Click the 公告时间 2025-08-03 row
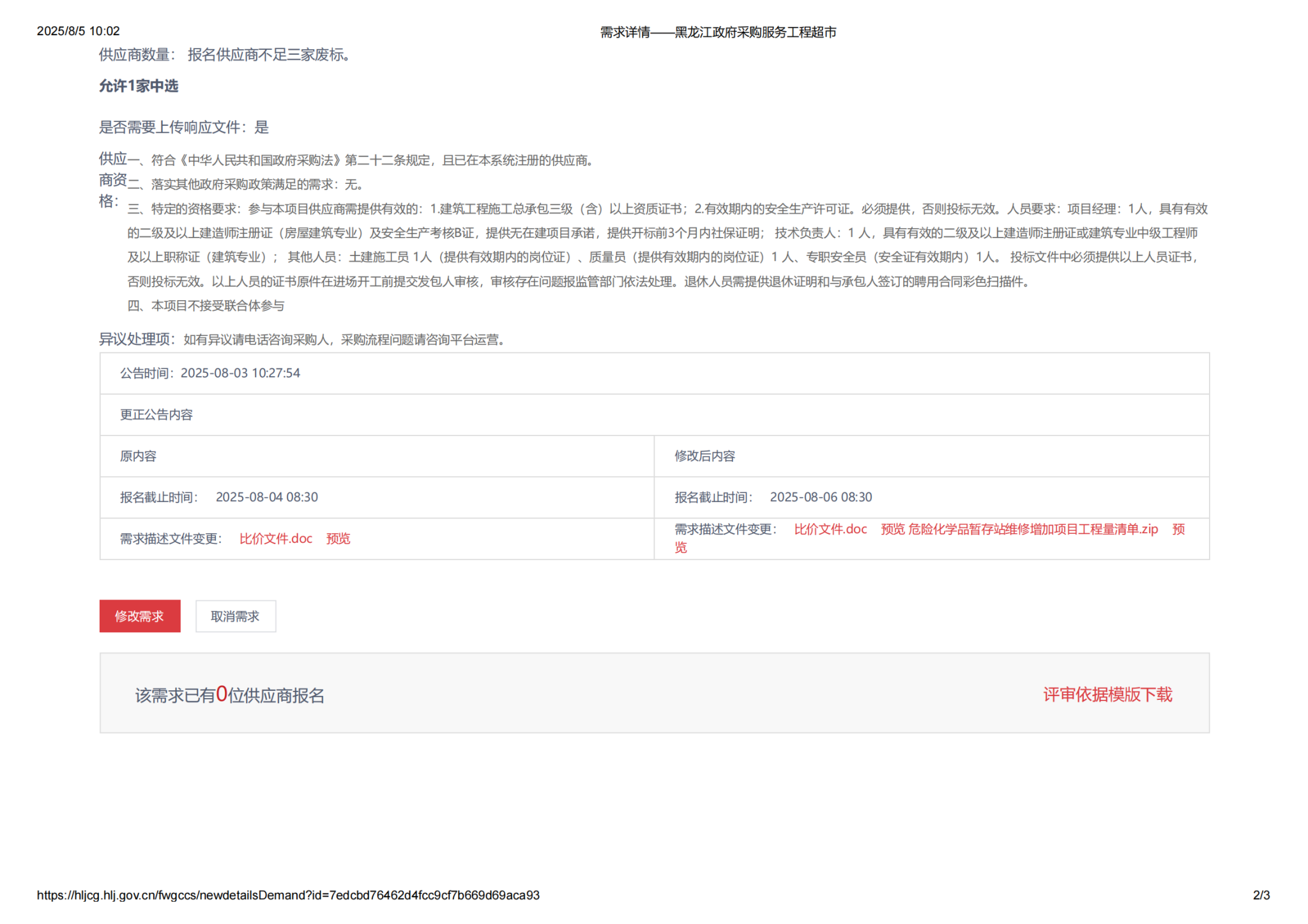 click(210, 373)
